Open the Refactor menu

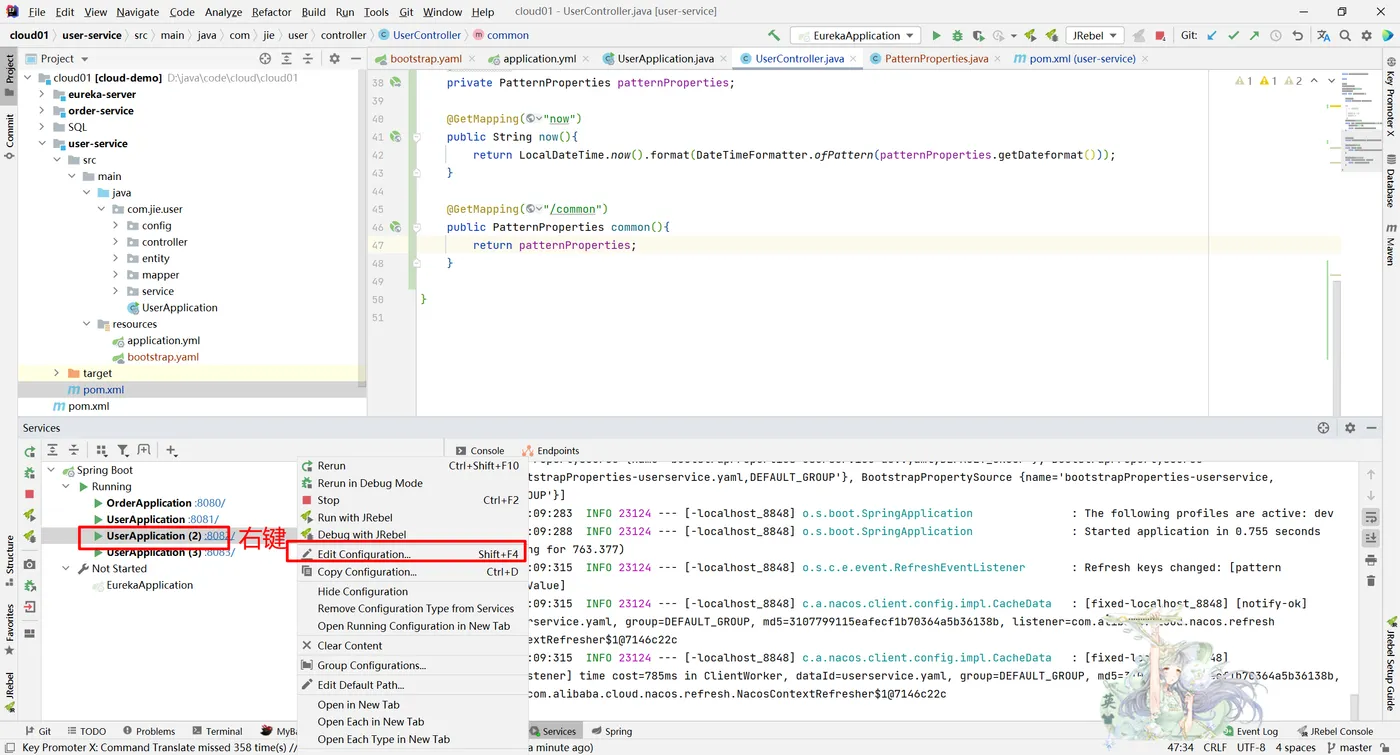(x=271, y=12)
